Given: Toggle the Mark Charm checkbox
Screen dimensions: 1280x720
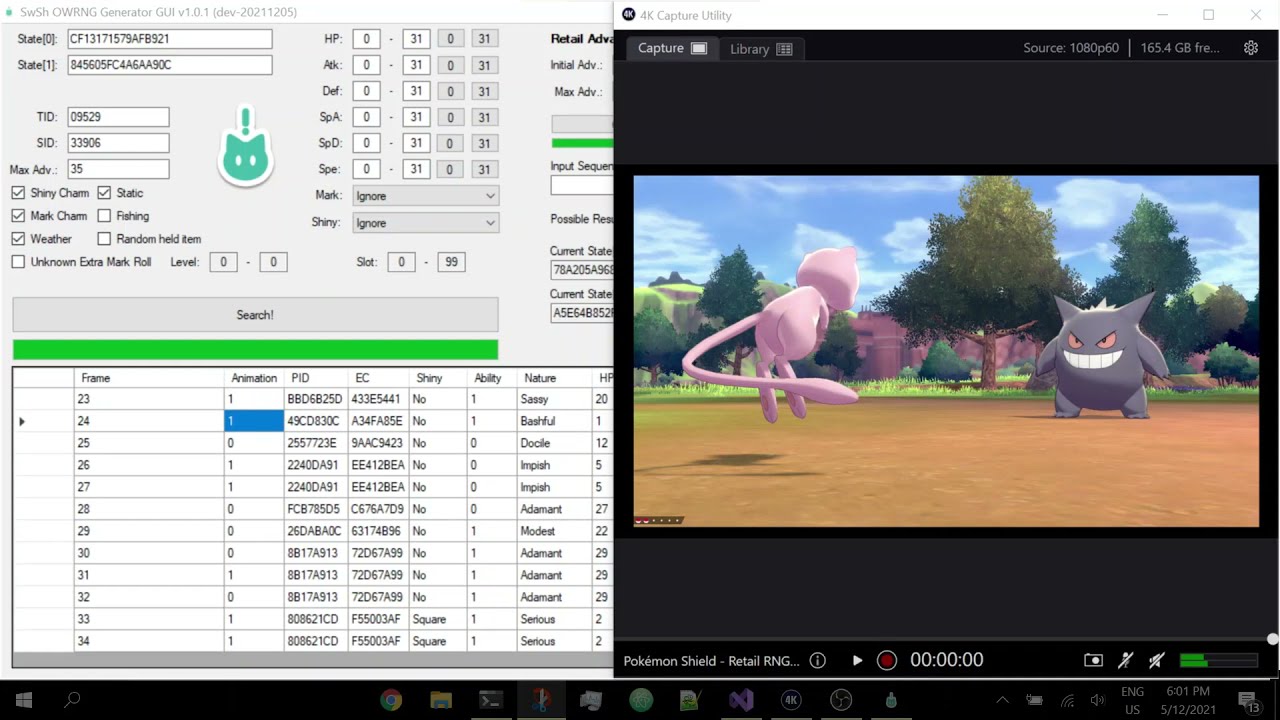Looking at the screenshot, I should [x=18, y=216].
